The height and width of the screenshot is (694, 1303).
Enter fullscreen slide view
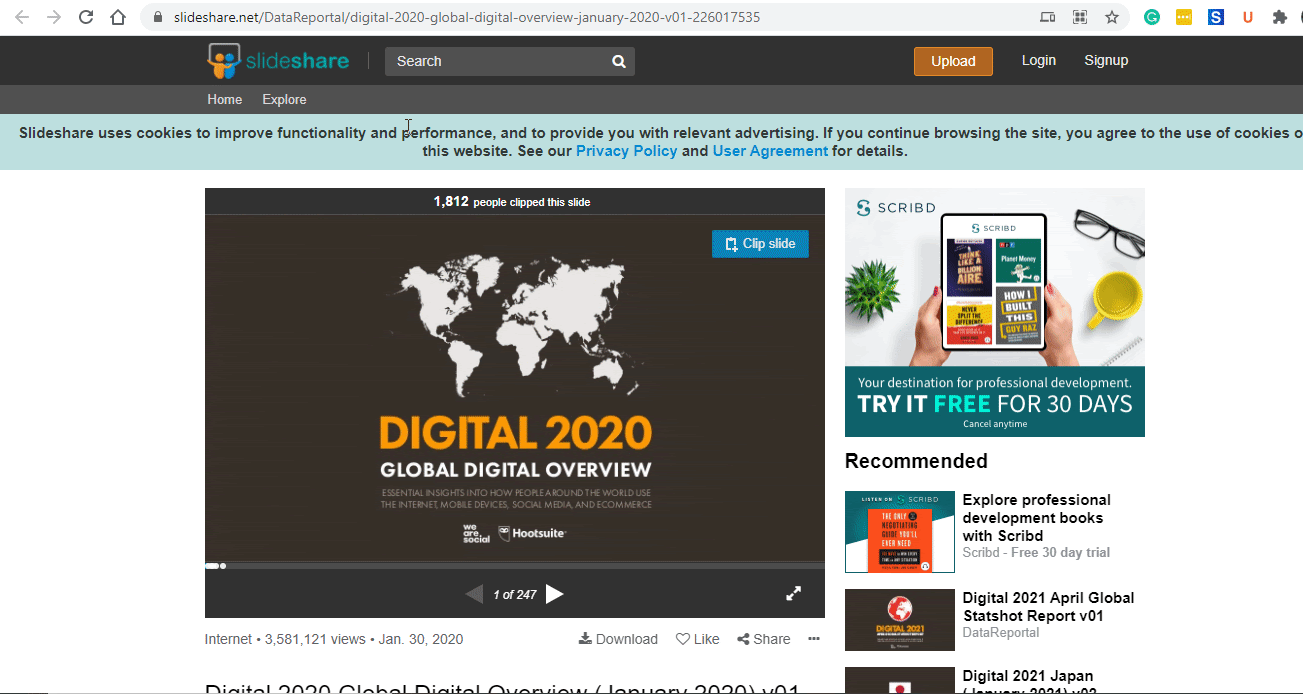tap(793, 594)
